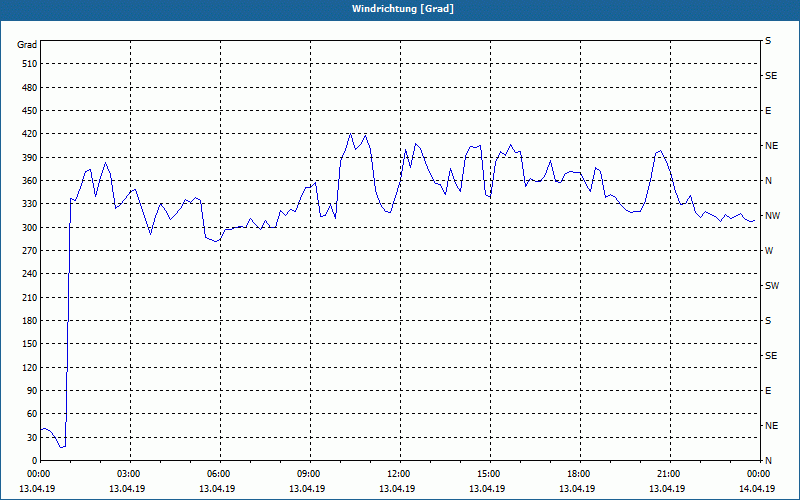This screenshot has width=800, height=500.
Task: Select the 150 degree axis label
Action: coord(30,343)
